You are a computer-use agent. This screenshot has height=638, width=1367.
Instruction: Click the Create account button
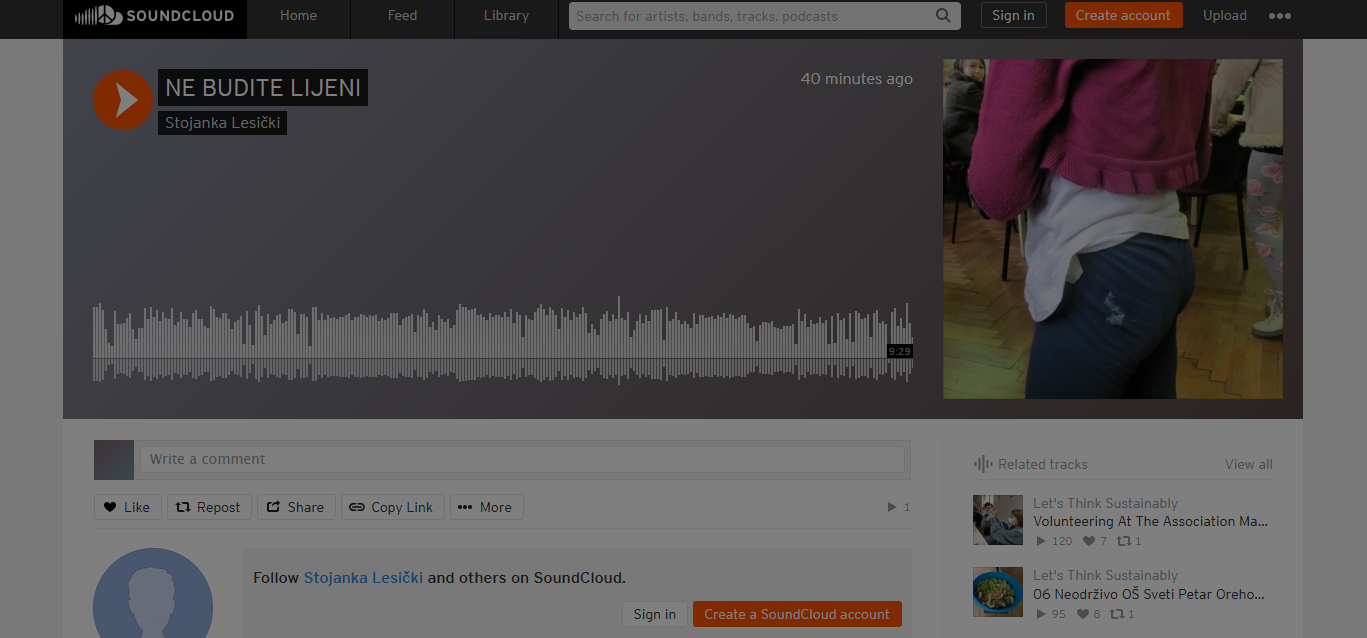pos(1123,15)
